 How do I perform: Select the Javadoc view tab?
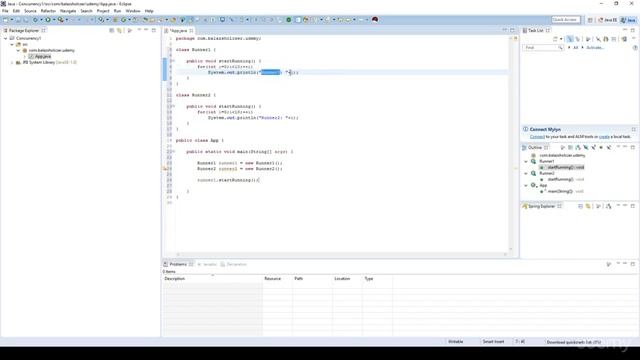207,264
